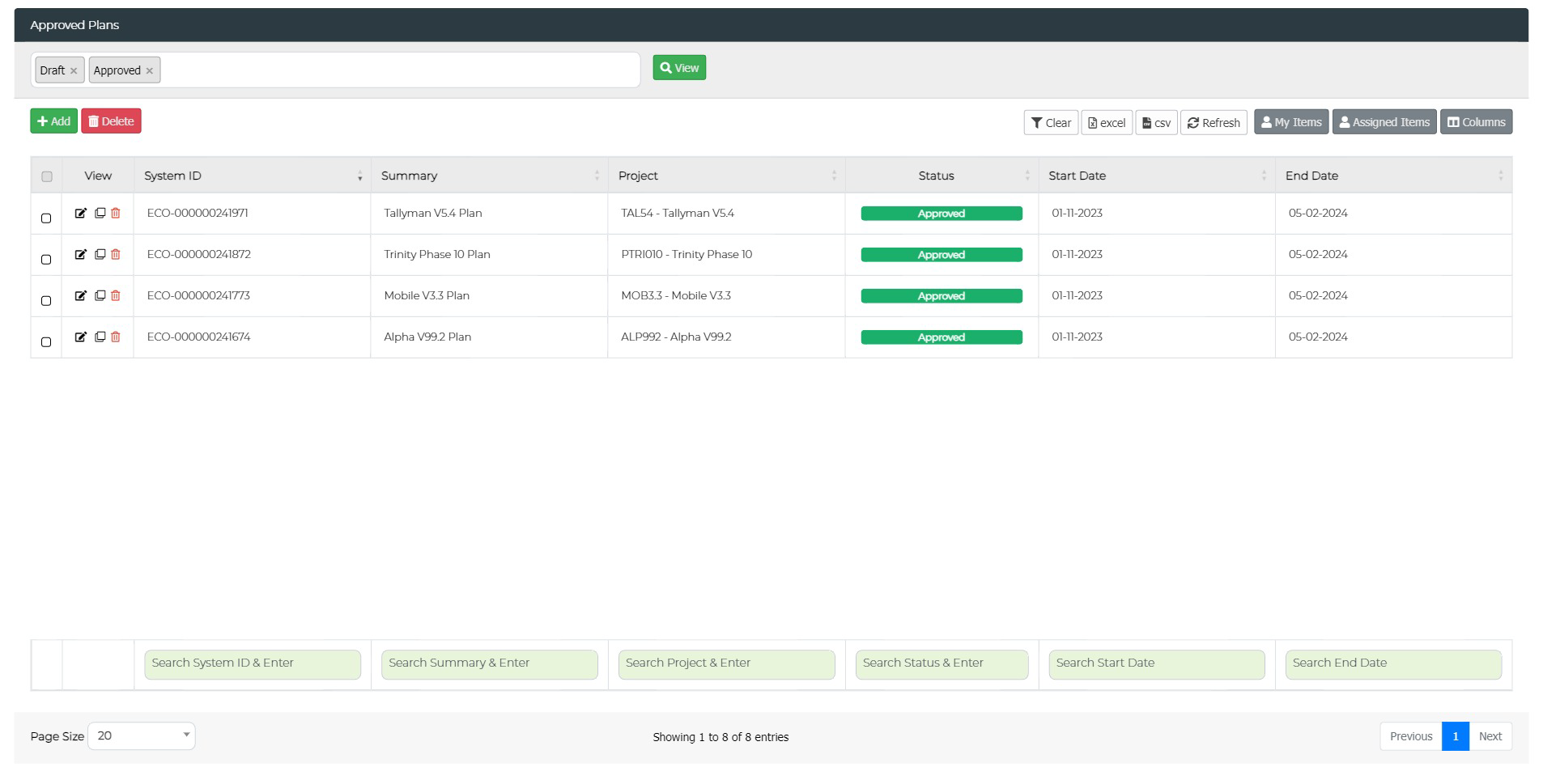
Task: Copy the Alpha V99.2 Plan row
Action: (100, 337)
